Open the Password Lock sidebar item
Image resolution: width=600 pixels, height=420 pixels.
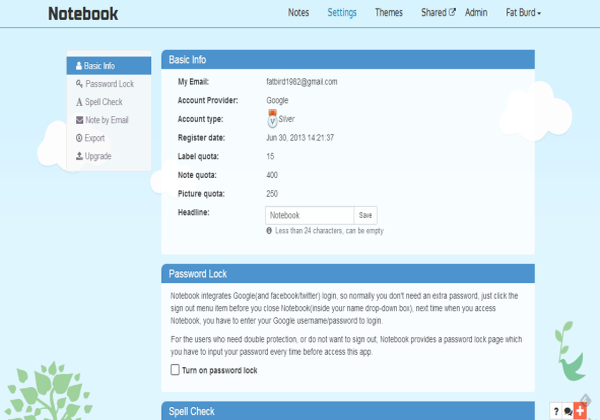[109, 84]
